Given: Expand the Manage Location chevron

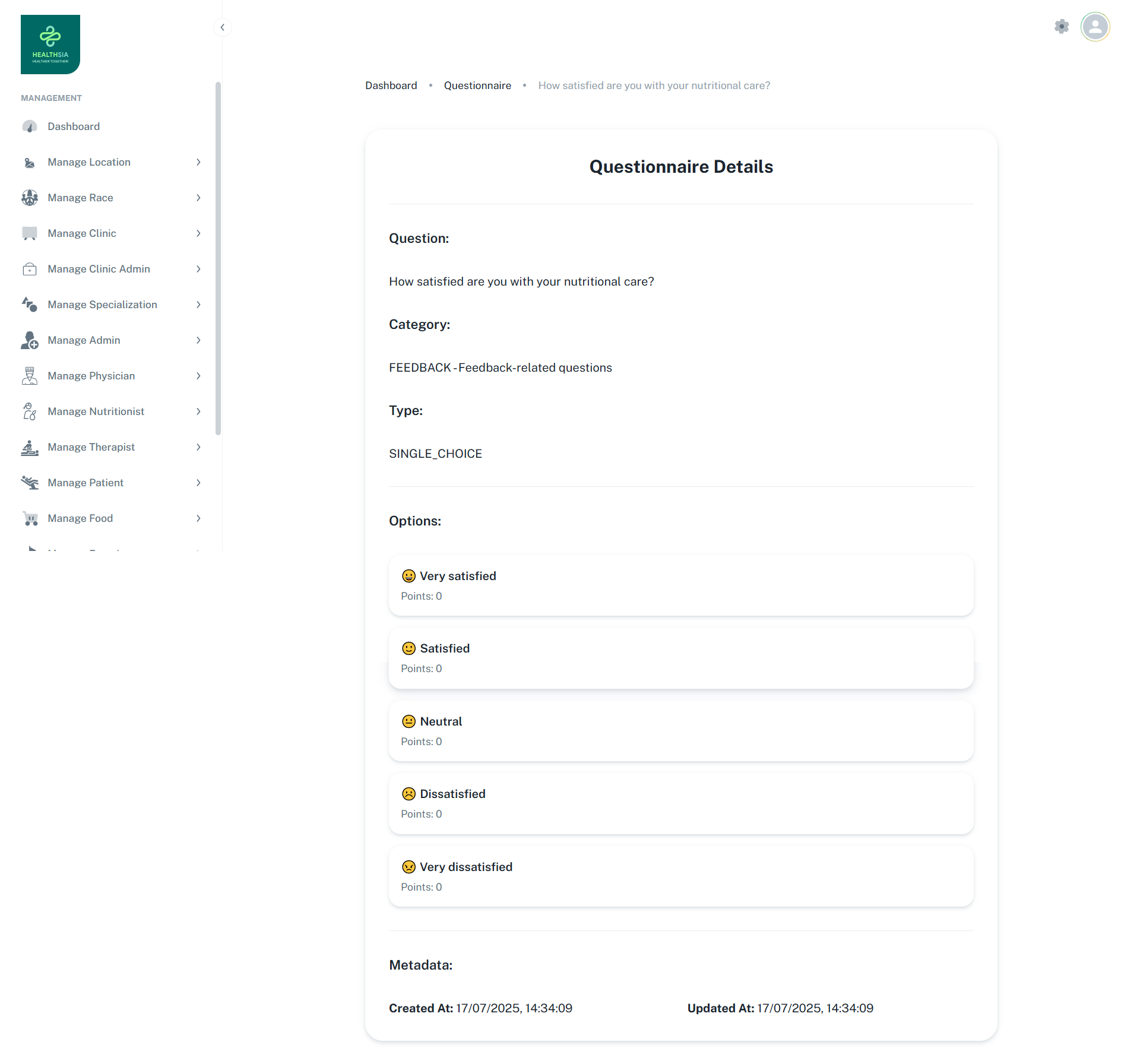Looking at the screenshot, I should pyautogui.click(x=198, y=162).
